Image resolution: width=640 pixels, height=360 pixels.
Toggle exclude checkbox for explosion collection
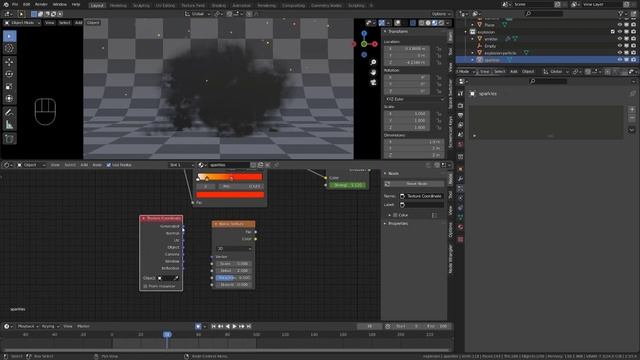click(613, 32)
